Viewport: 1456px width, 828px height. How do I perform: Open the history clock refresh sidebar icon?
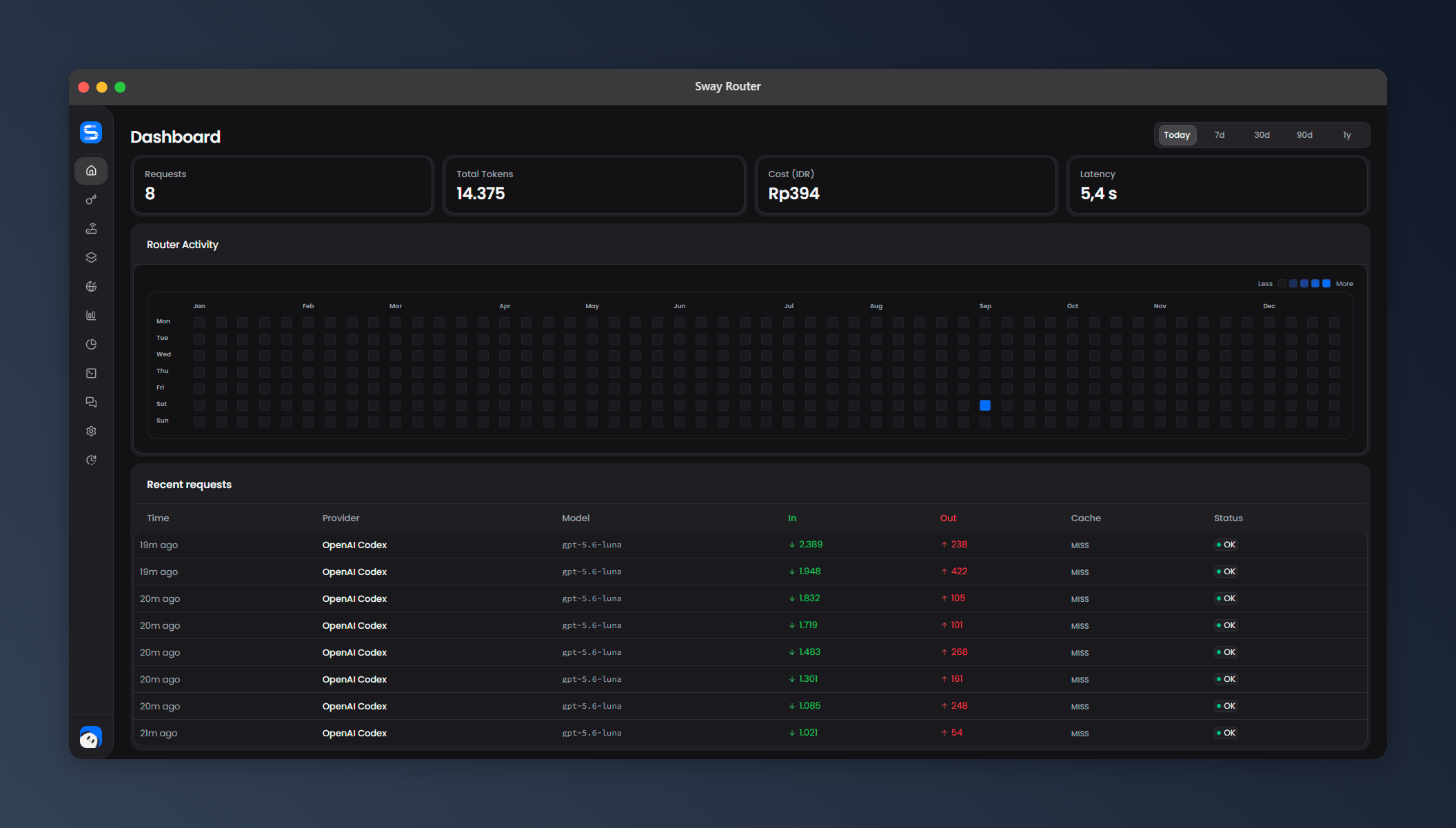click(x=91, y=460)
